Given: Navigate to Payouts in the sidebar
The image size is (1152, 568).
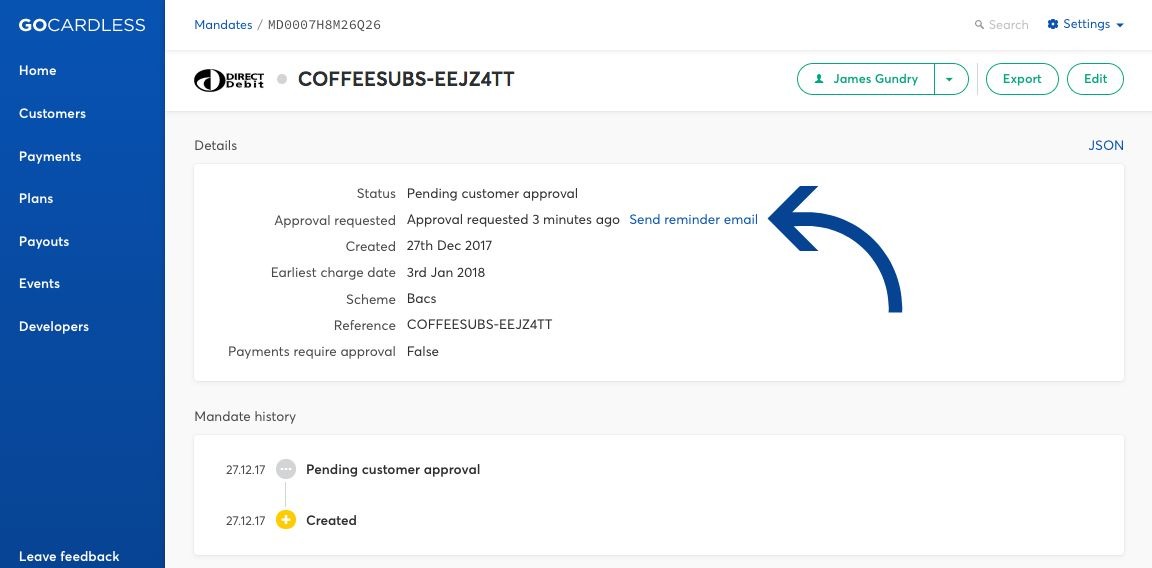Looking at the screenshot, I should [x=44, y=242].
